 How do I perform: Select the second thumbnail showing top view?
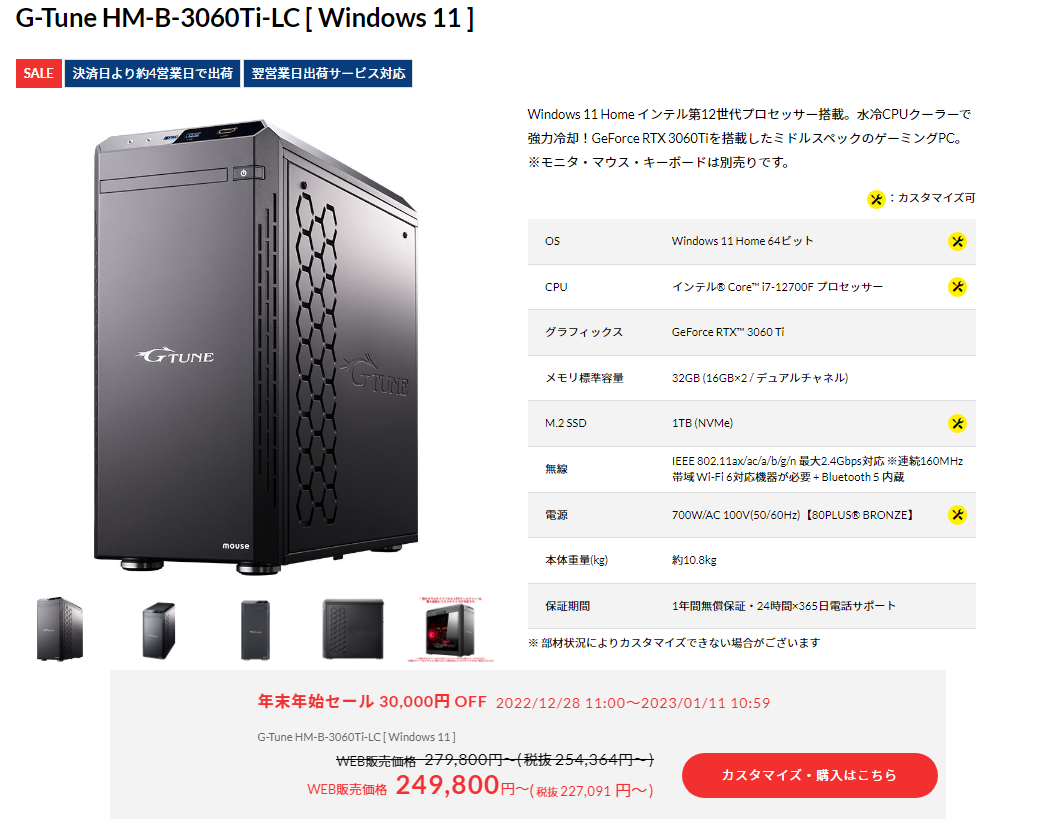[158, 630]
